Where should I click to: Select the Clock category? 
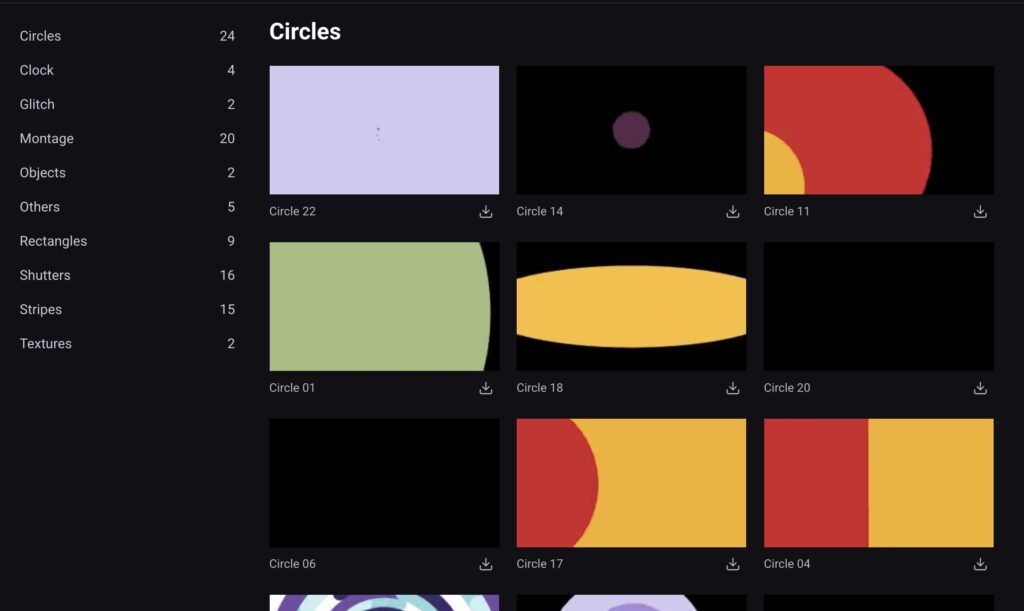click(37, 70)
